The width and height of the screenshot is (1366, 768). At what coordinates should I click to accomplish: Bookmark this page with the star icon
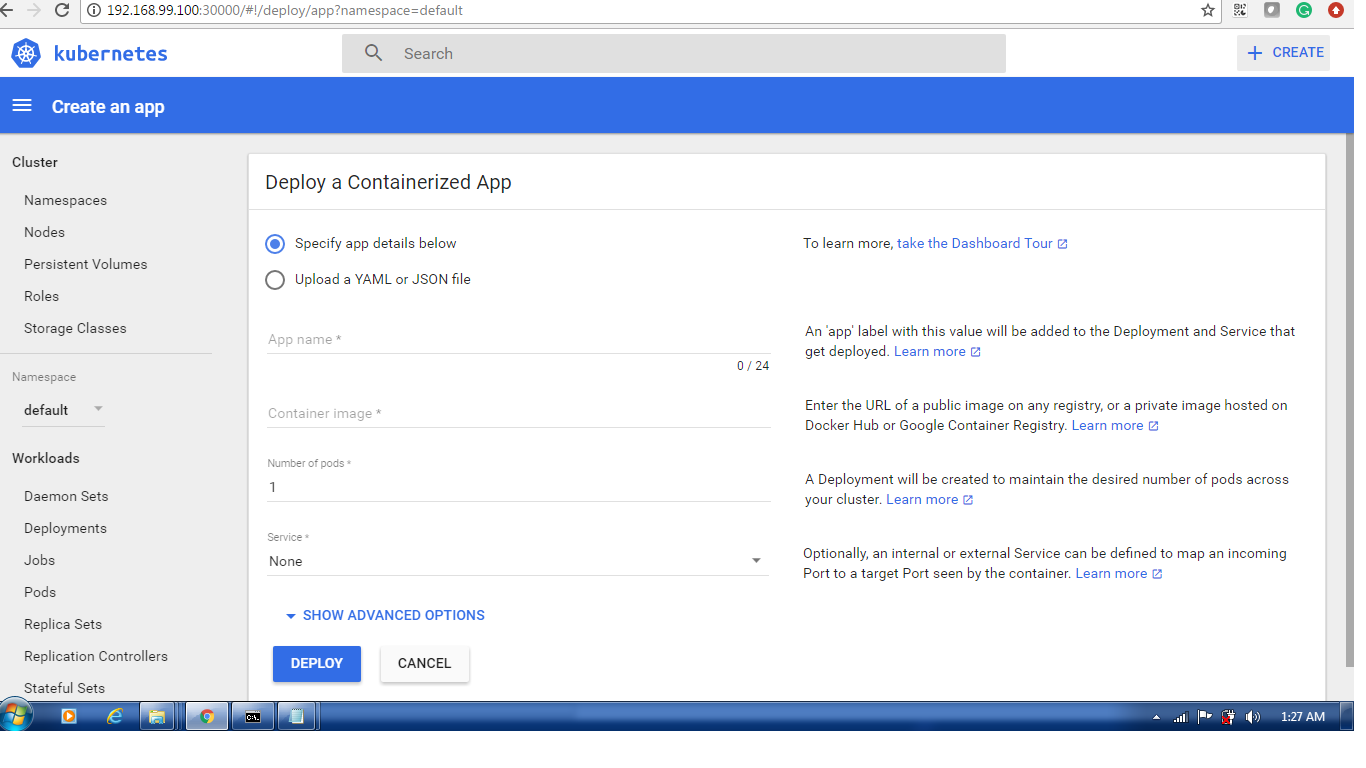(x=1208, y=11)
